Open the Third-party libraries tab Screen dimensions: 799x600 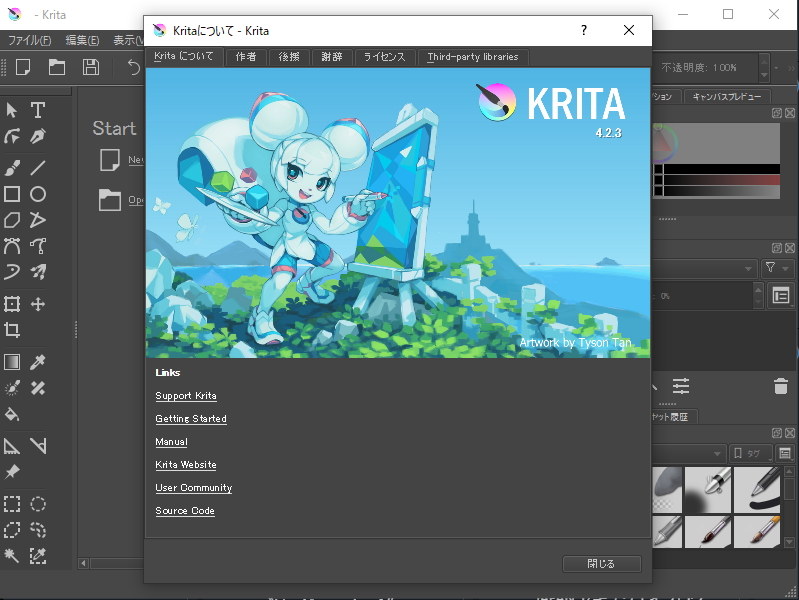tap(473, 57)
